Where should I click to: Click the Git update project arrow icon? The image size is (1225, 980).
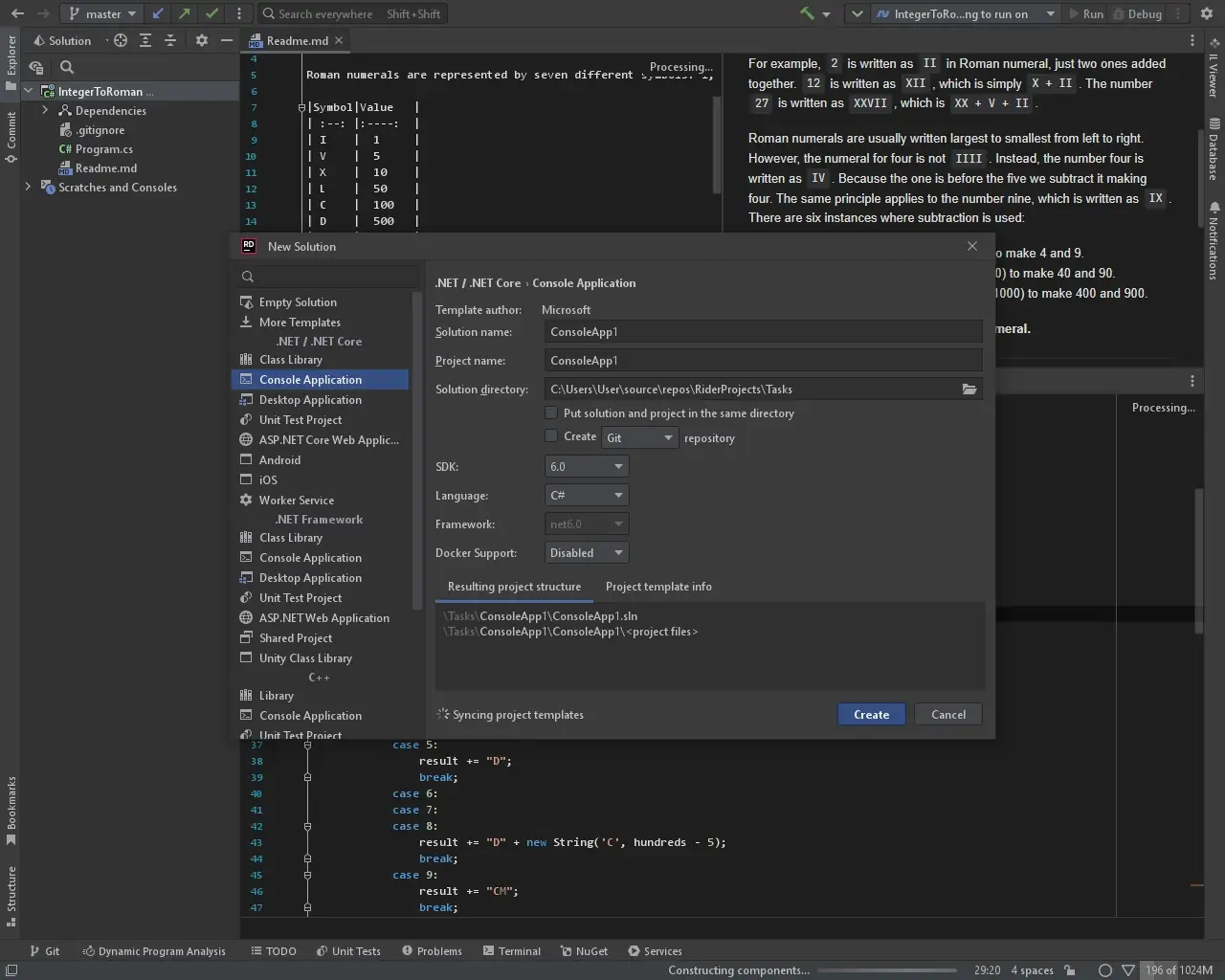pos(159,13)
